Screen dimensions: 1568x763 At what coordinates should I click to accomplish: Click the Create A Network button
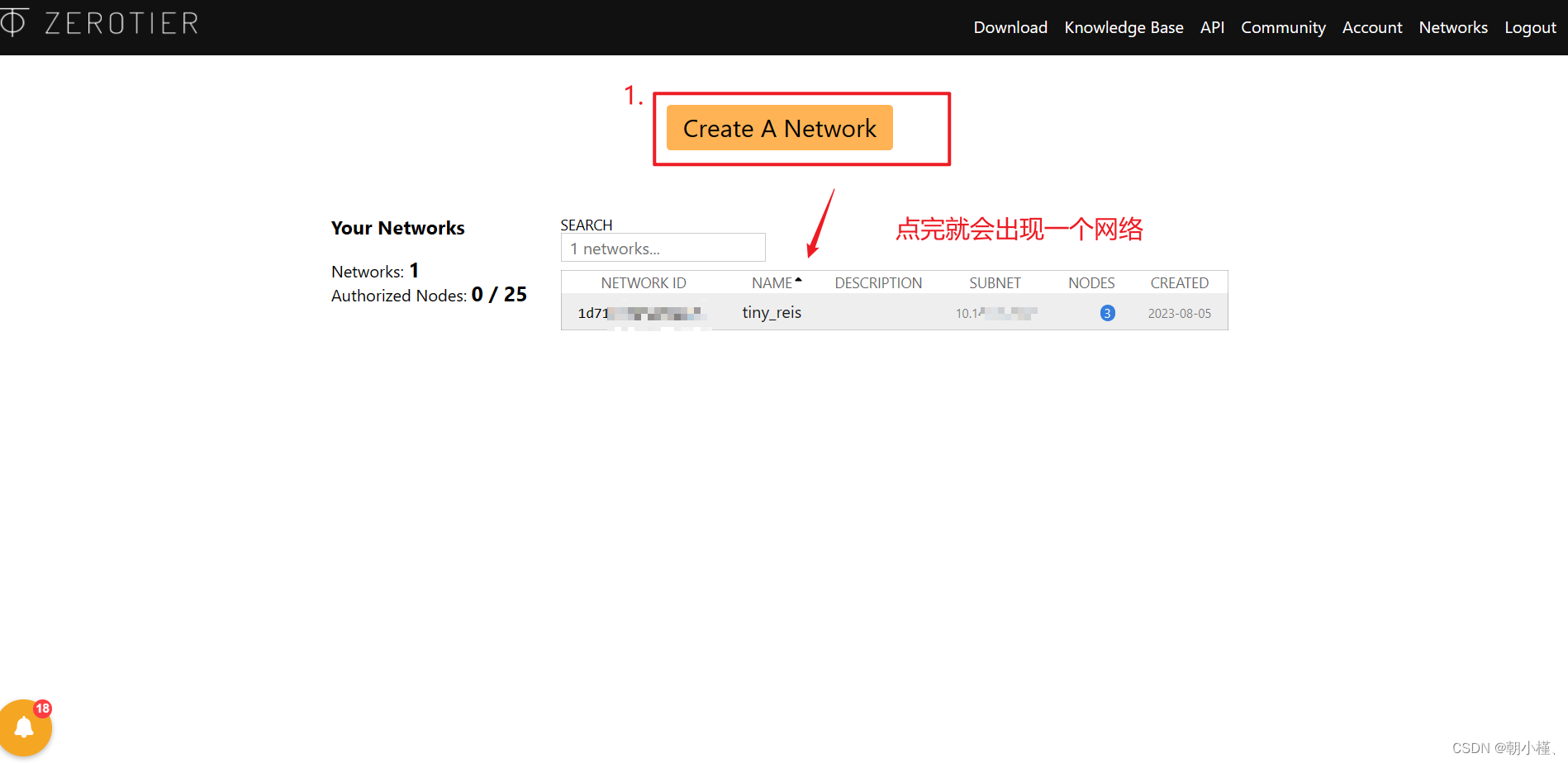779,128
